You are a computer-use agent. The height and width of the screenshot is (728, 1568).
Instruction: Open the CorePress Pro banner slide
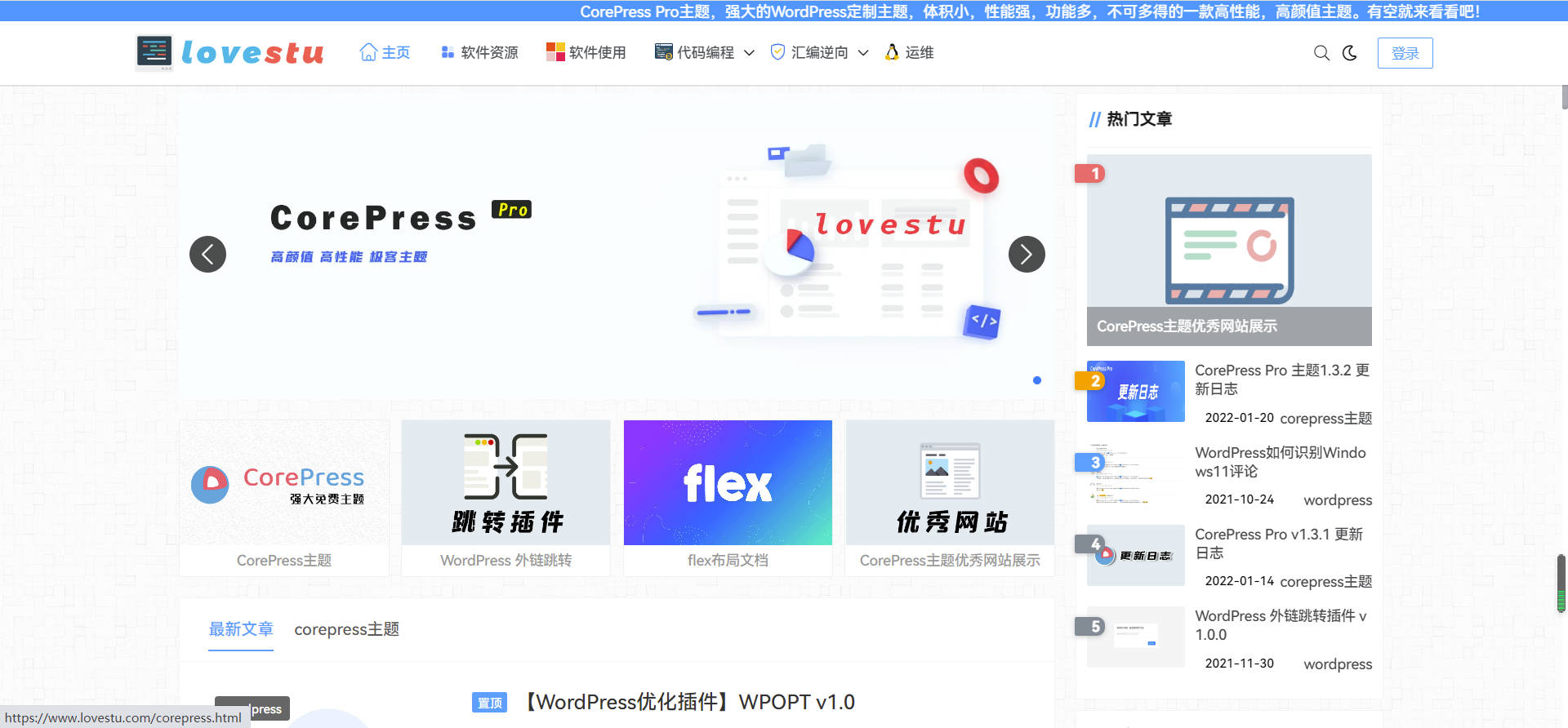click(x=617, y=245)
